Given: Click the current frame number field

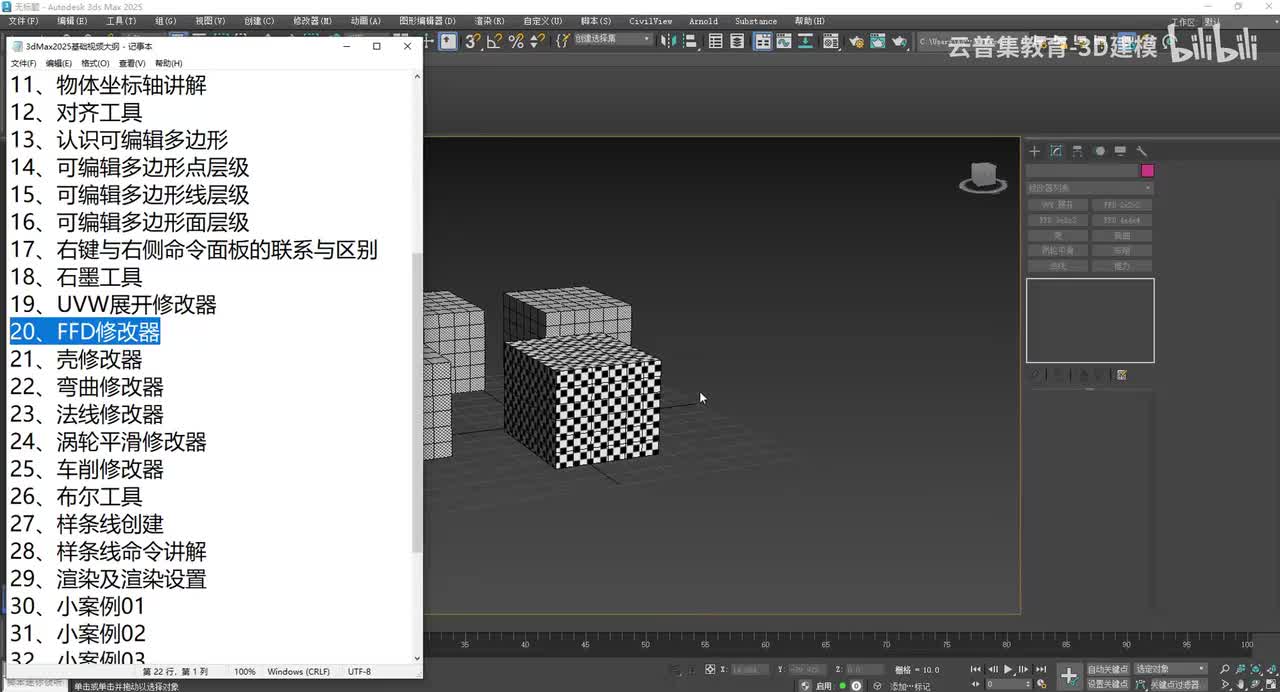Looking at the screenshot, I should point(1008,684).
